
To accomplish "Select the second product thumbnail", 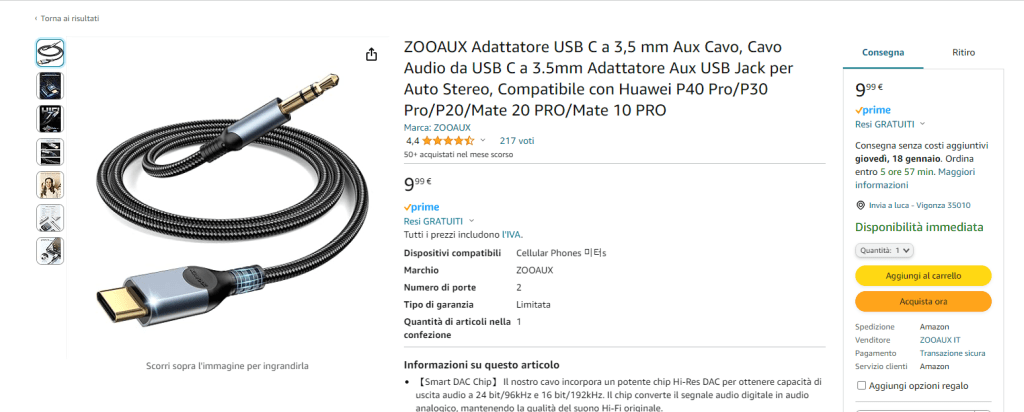I will point(50,86).
